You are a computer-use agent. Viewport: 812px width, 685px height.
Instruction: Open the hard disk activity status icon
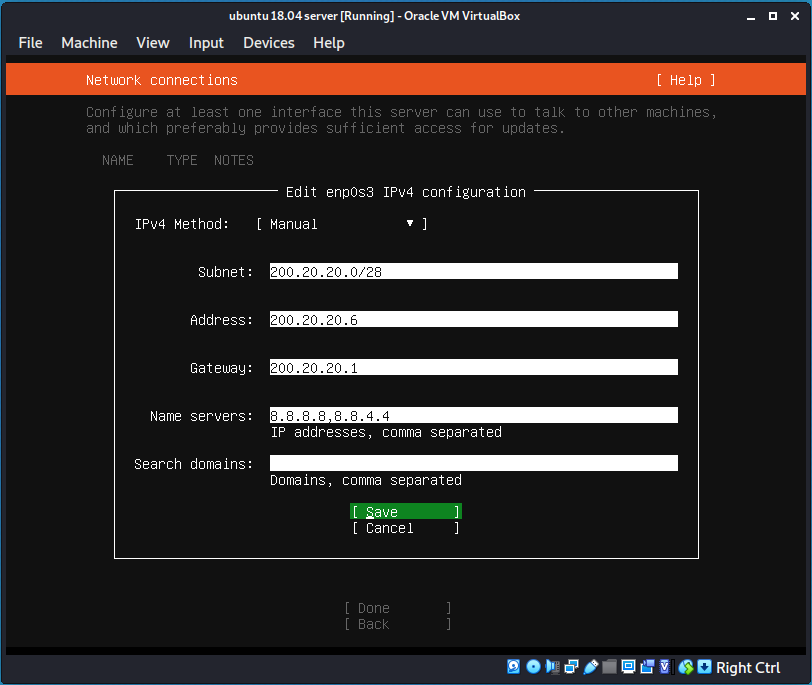pyautogui.click(x=513, y=666)
